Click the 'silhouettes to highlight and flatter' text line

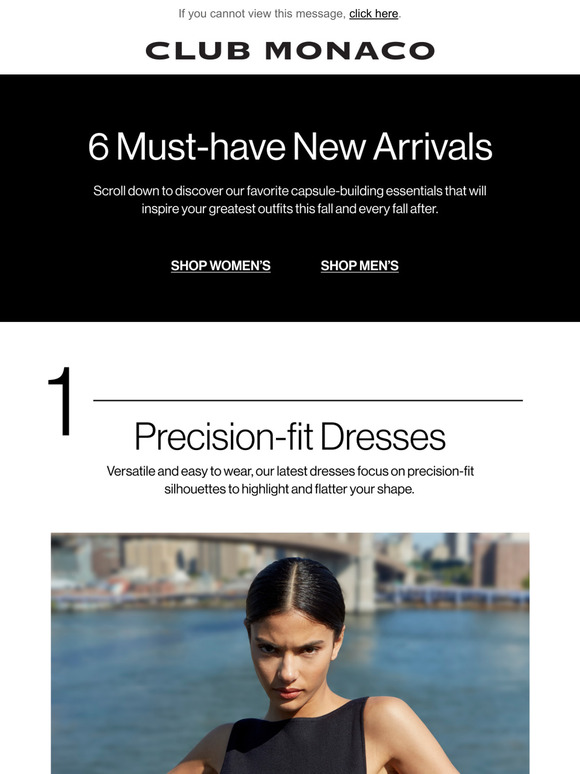click(x=289, y=489)
